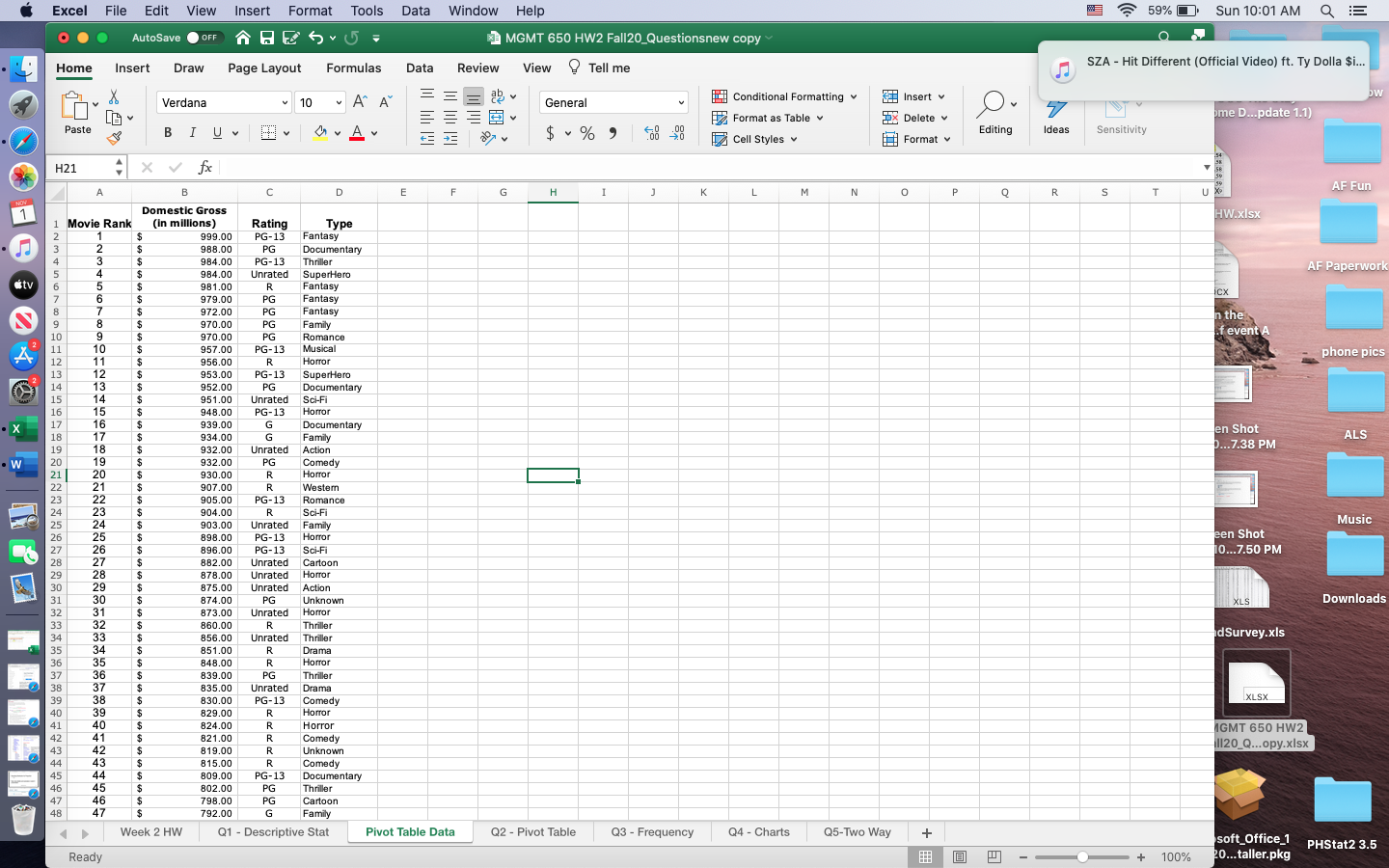Click the Save floppy disk icon
The width and height of the screenshot is (1389, 868).
[267, 38]
